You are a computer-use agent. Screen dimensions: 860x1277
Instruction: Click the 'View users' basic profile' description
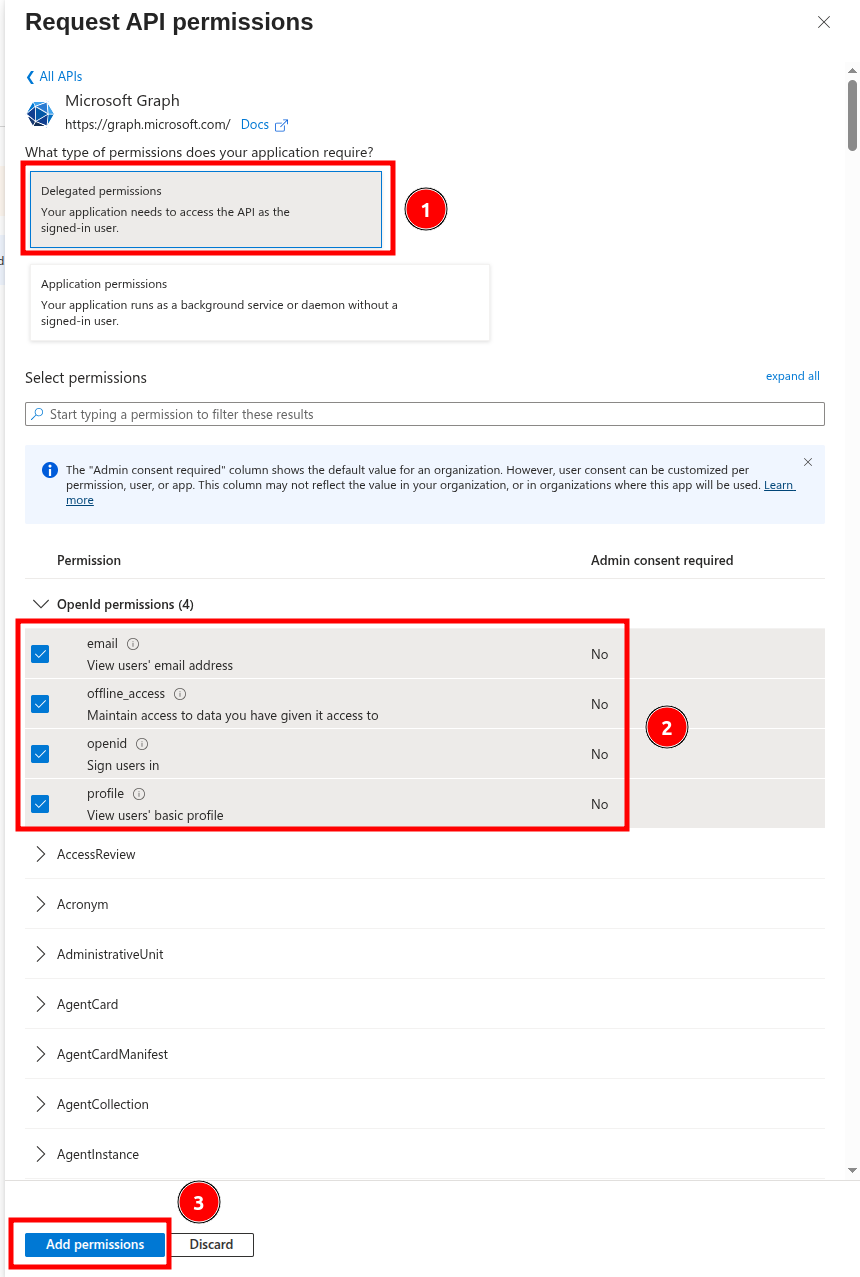coord(155,815)
